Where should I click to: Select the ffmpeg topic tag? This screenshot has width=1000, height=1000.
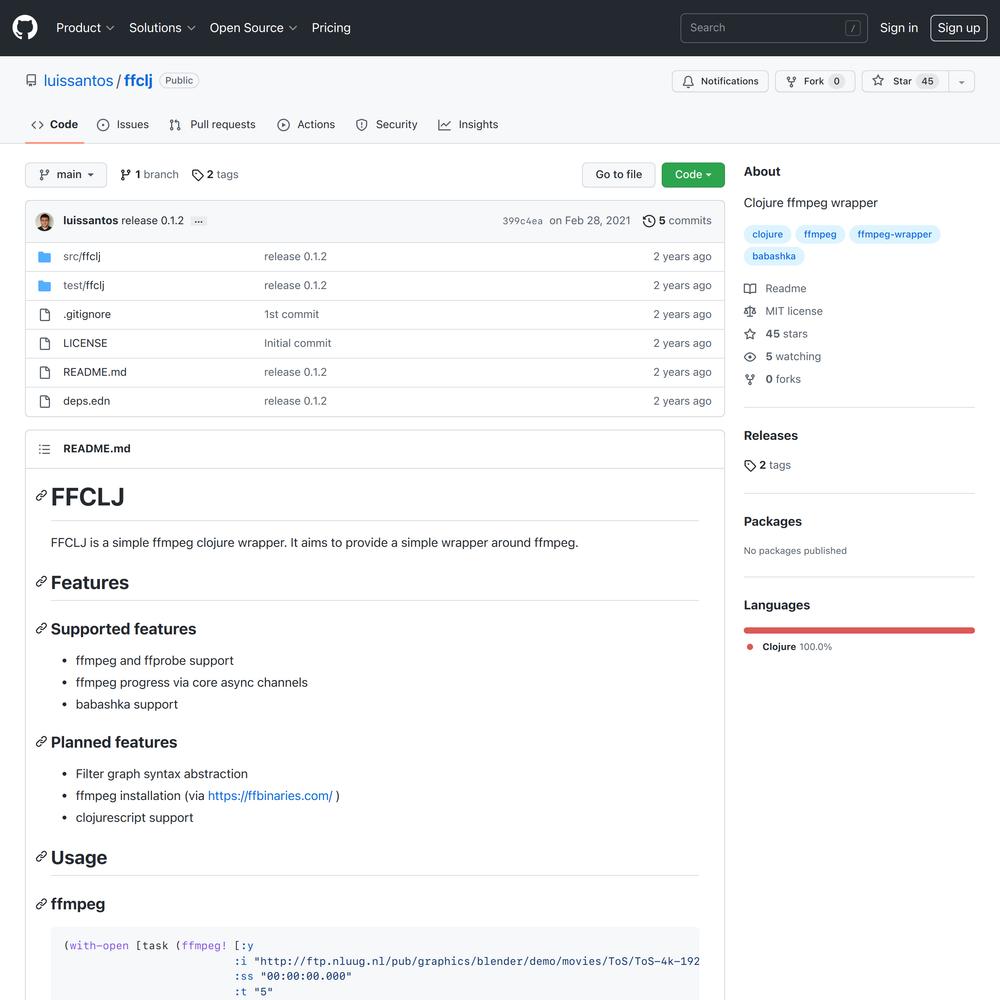820,234
